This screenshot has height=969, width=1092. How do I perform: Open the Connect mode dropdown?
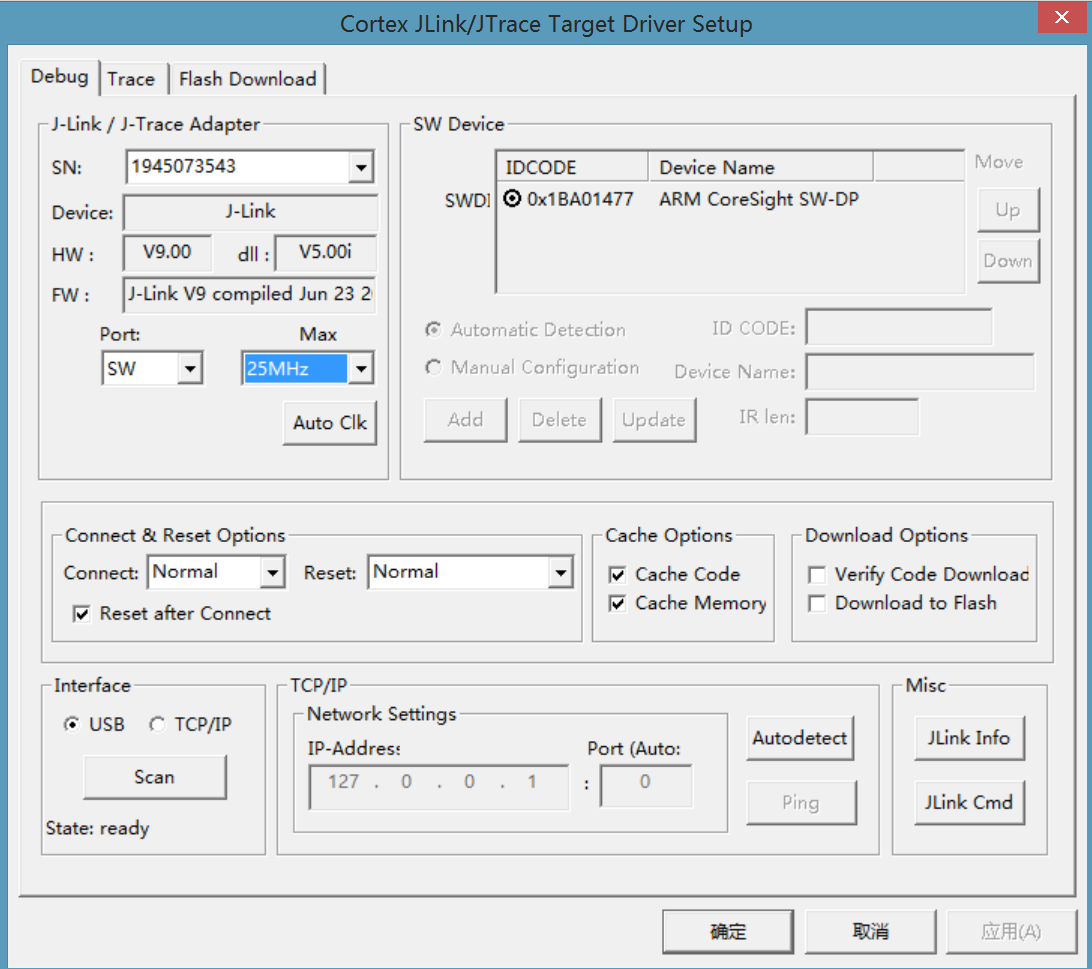272,573
